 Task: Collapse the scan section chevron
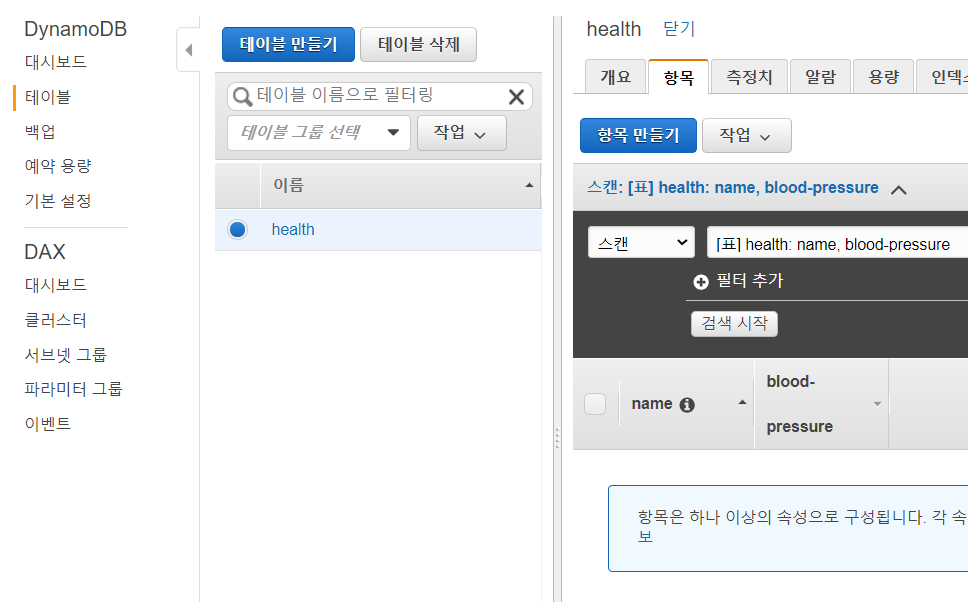coord(899,190)
